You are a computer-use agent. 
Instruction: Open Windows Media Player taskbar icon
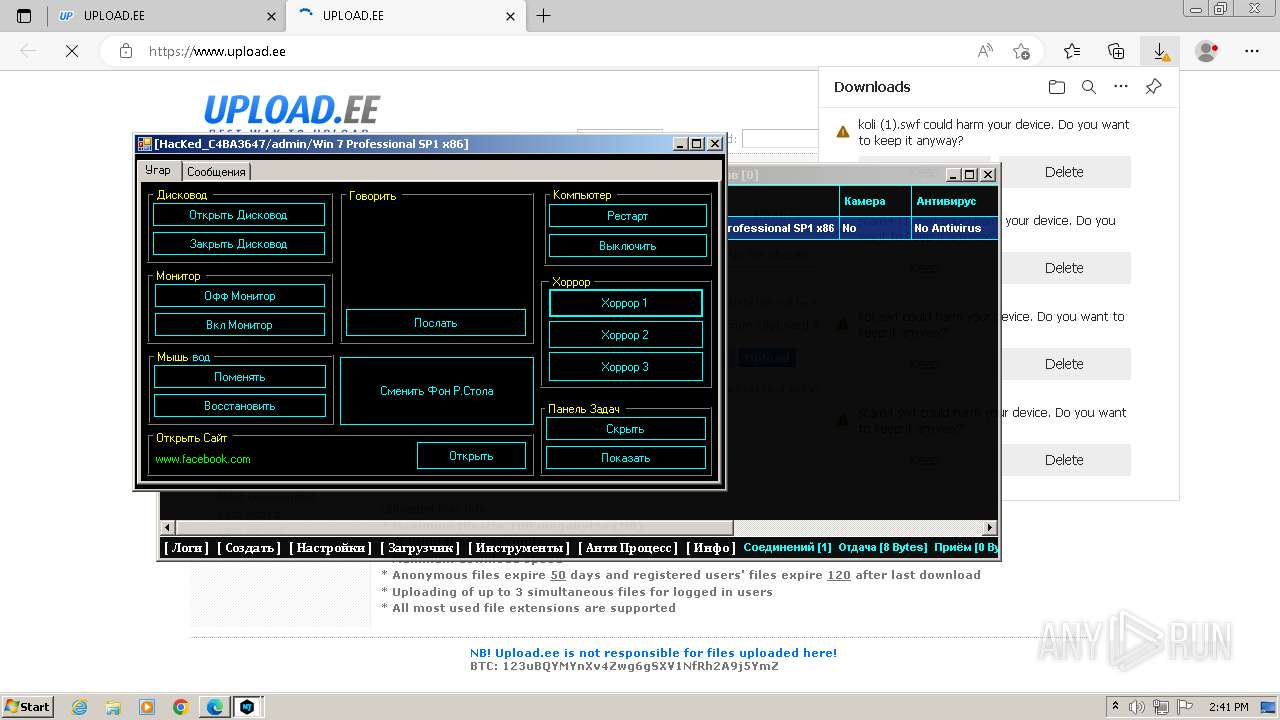[x=147, y=707]
